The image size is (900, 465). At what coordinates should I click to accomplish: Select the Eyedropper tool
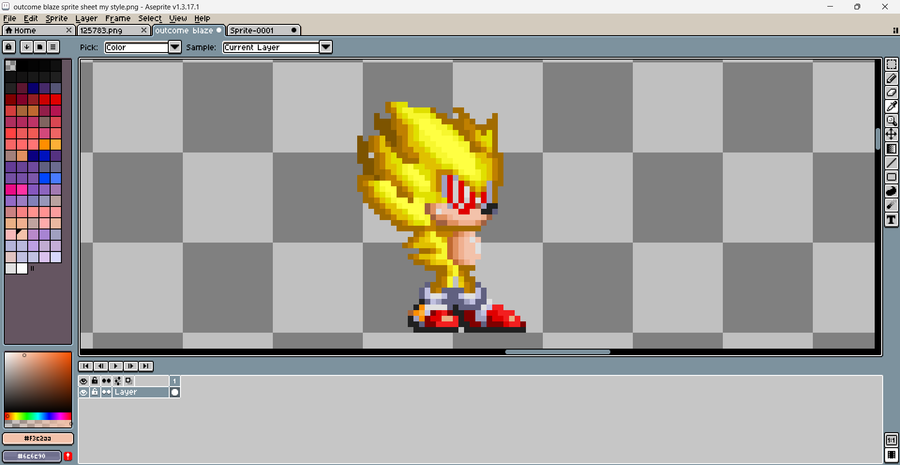(x=891, y=106)
